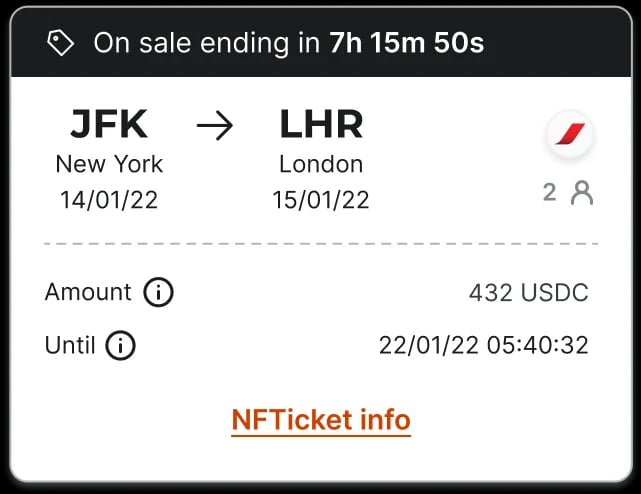Click the Until label text

(70, 346)
